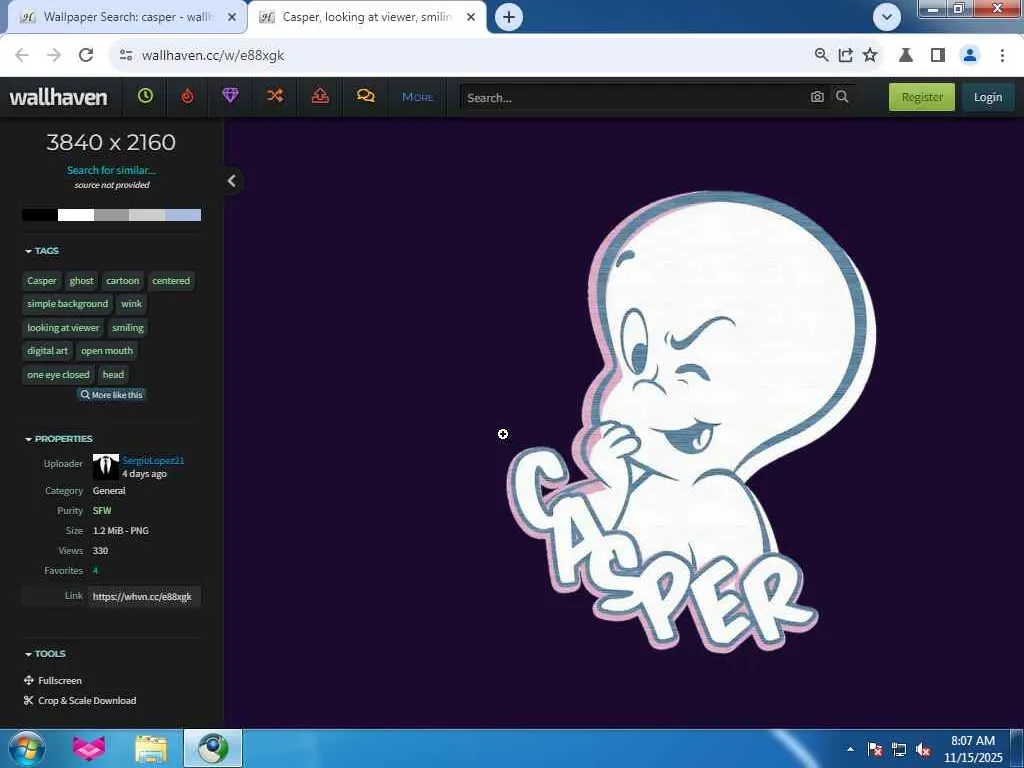
Task: Select the black color swatch
Action: tap(40, 215)
